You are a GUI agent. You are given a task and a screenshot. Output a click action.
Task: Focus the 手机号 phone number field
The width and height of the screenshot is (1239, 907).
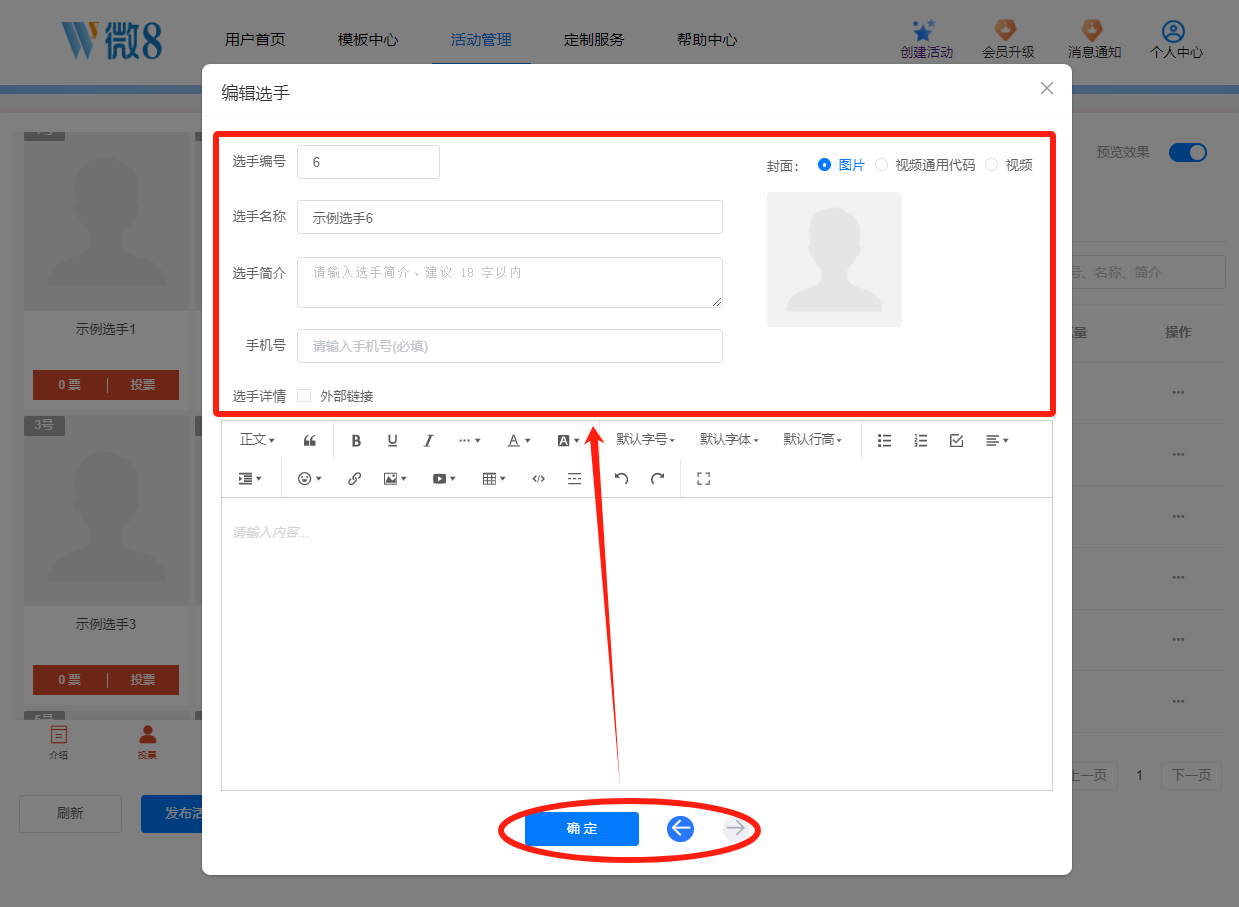tap(510, 346)
